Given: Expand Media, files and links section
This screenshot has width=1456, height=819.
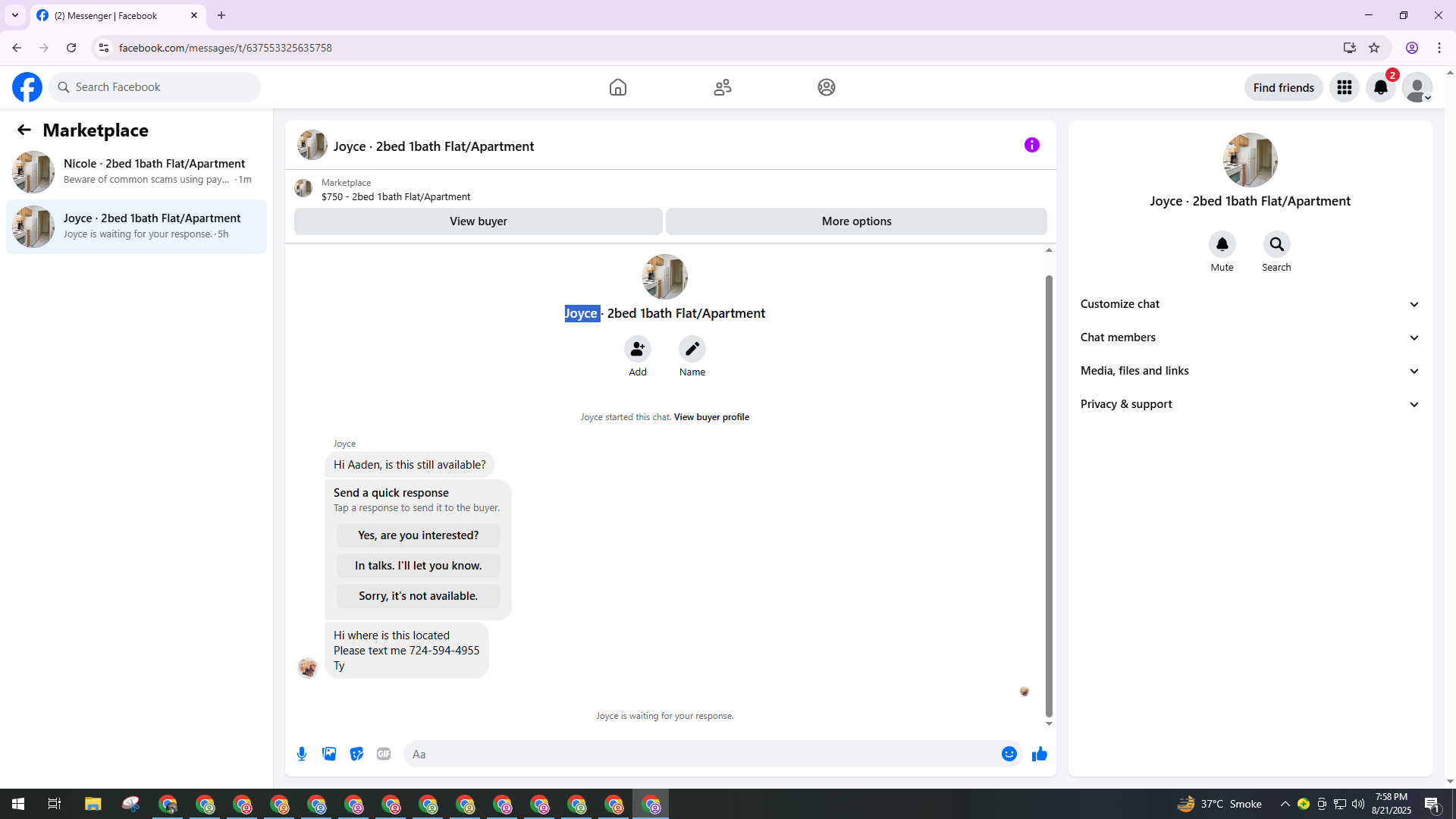Looking at the screenshot, I should pyautogui.click(x=1249, y=371).
